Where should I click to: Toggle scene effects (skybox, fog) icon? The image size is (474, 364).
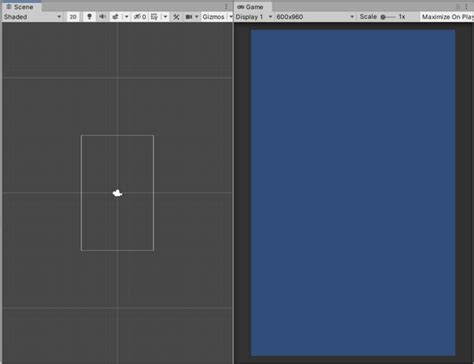tap(115, 17)
